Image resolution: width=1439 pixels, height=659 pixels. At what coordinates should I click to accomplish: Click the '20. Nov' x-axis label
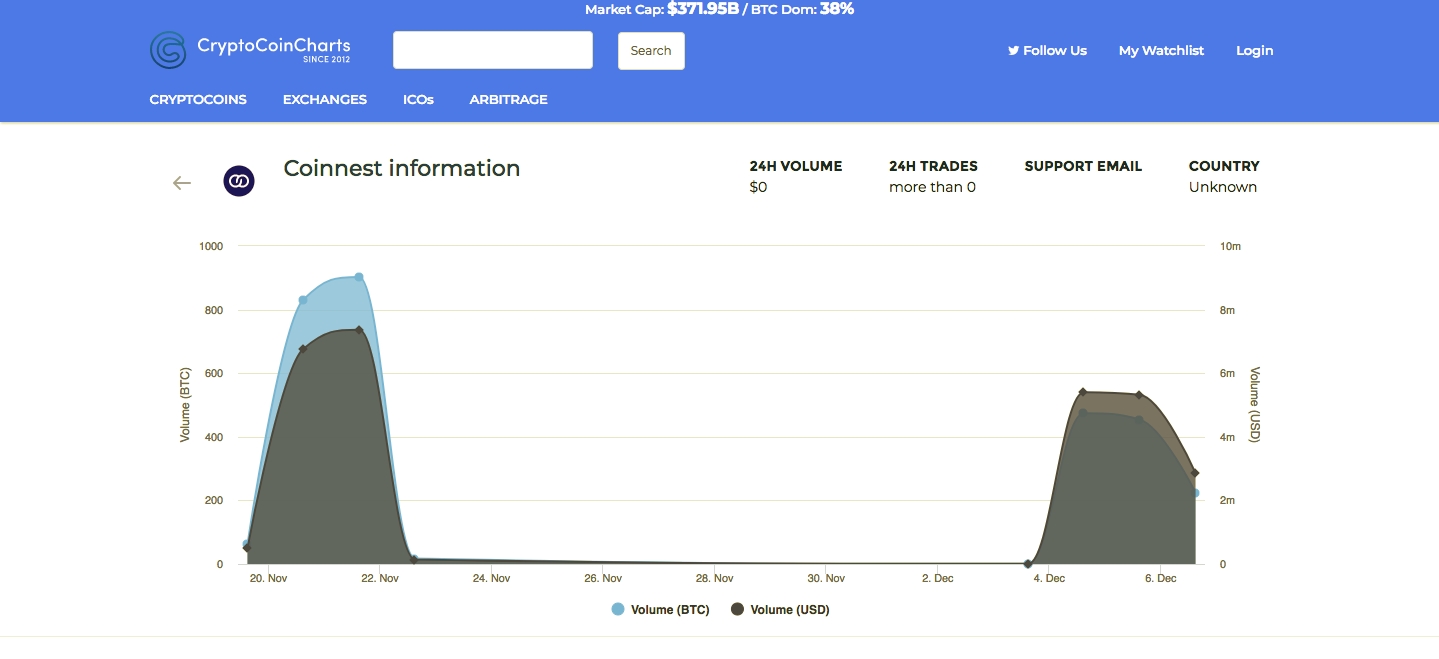[x=269, y=578]
